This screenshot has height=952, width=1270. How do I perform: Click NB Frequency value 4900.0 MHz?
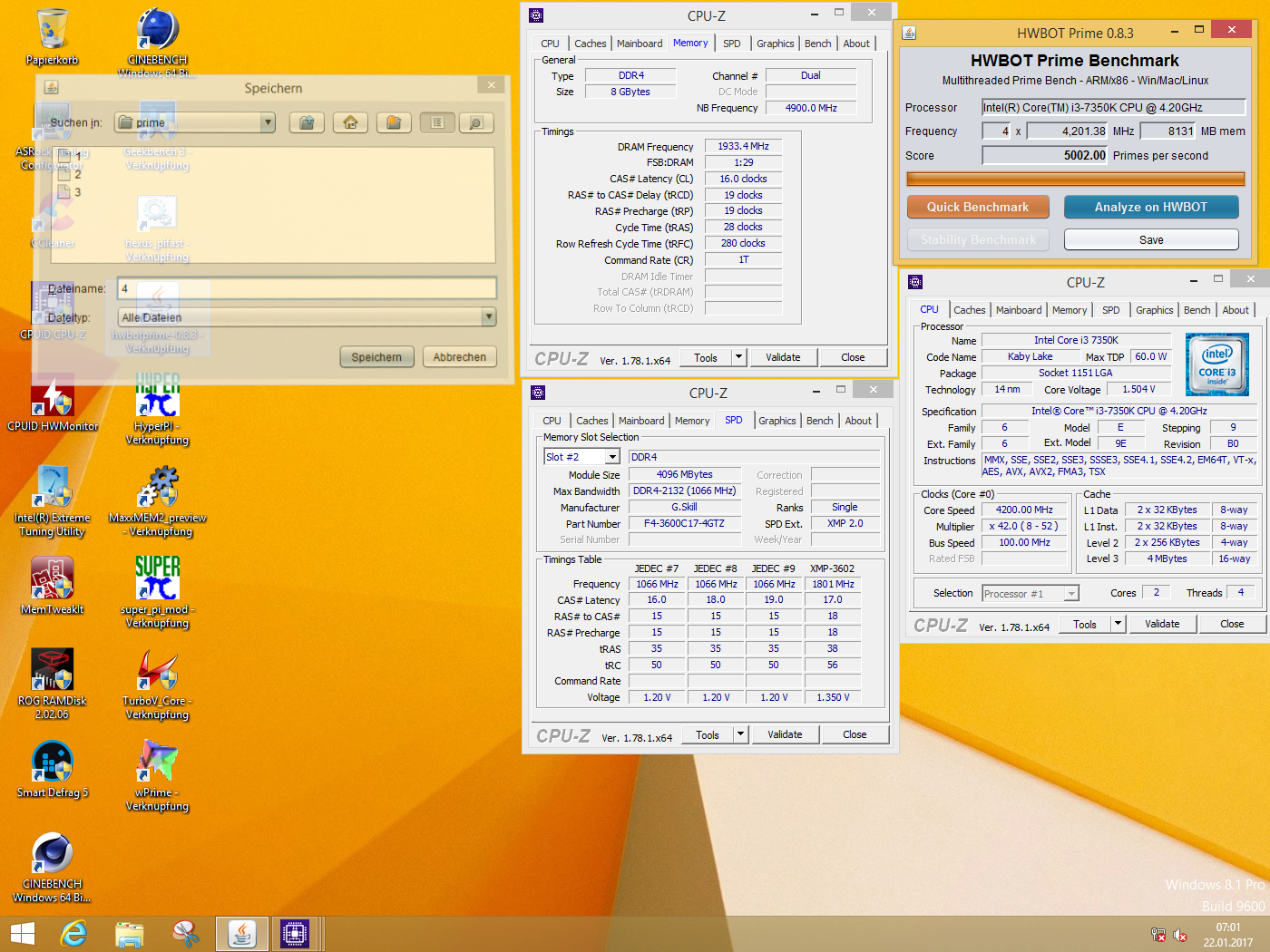[811, 108]
